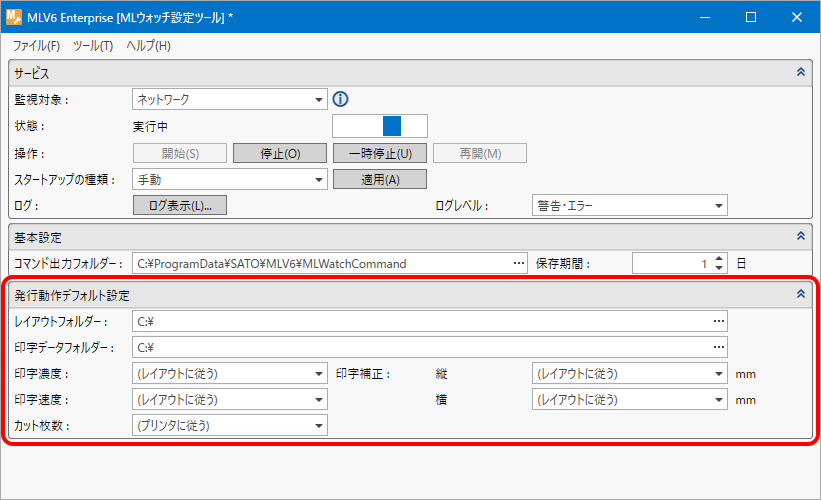Open the ツール(T) menu
Viewport: 821px width, 500px height.
[93, 46]
